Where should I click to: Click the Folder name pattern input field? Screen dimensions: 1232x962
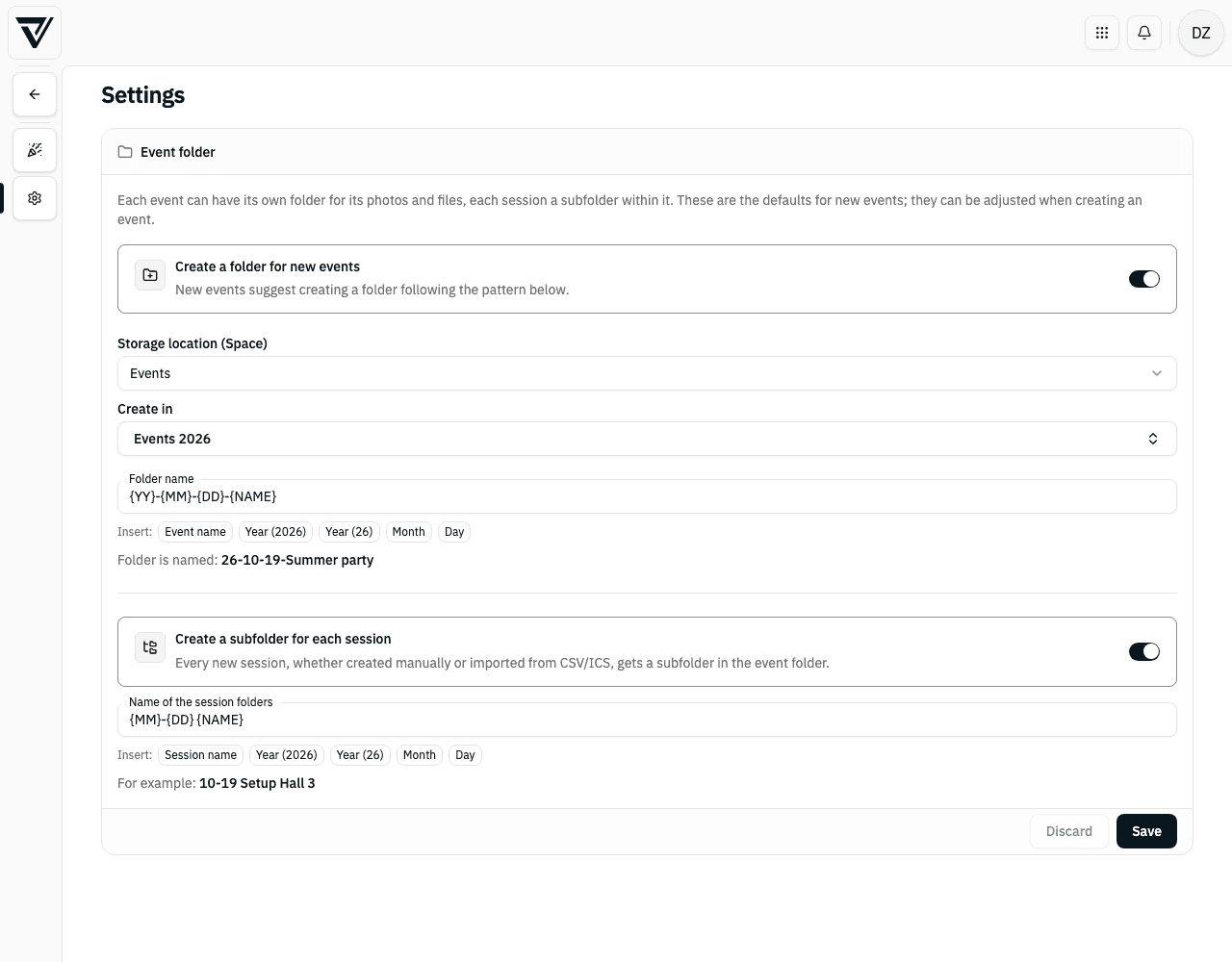tap(647, 496)
